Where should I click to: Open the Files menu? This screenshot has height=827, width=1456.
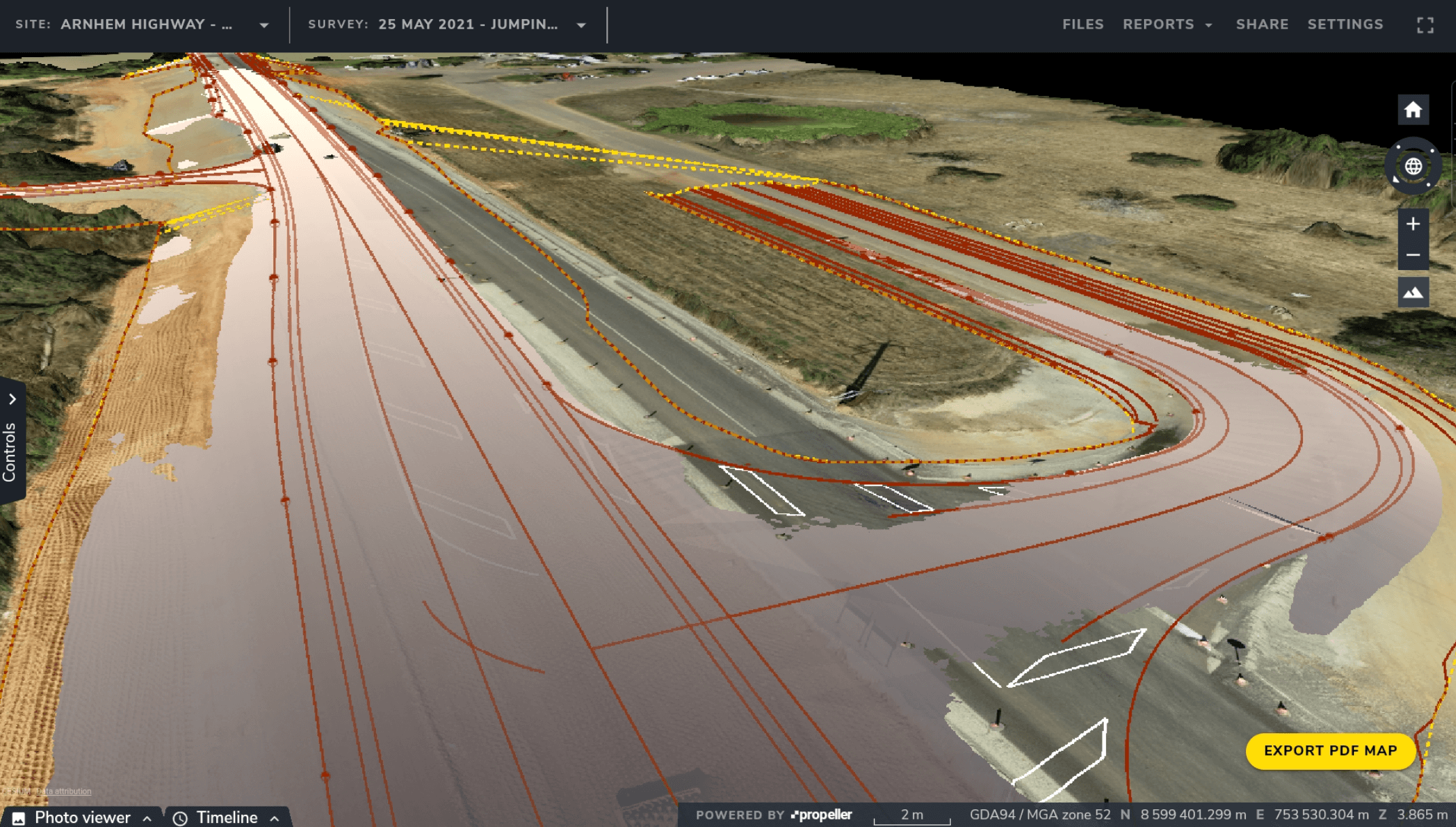[1083, 24]
